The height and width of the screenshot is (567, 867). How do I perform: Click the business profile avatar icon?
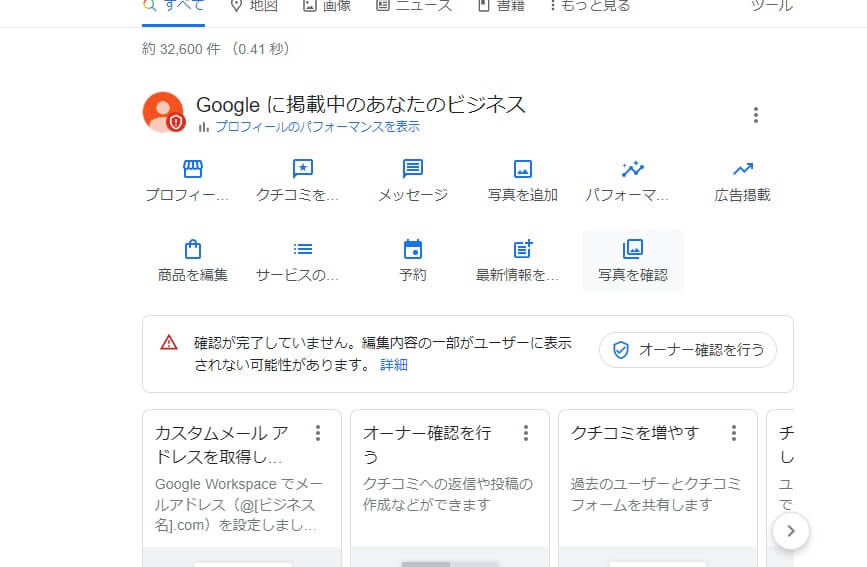(x=164, y=112)
